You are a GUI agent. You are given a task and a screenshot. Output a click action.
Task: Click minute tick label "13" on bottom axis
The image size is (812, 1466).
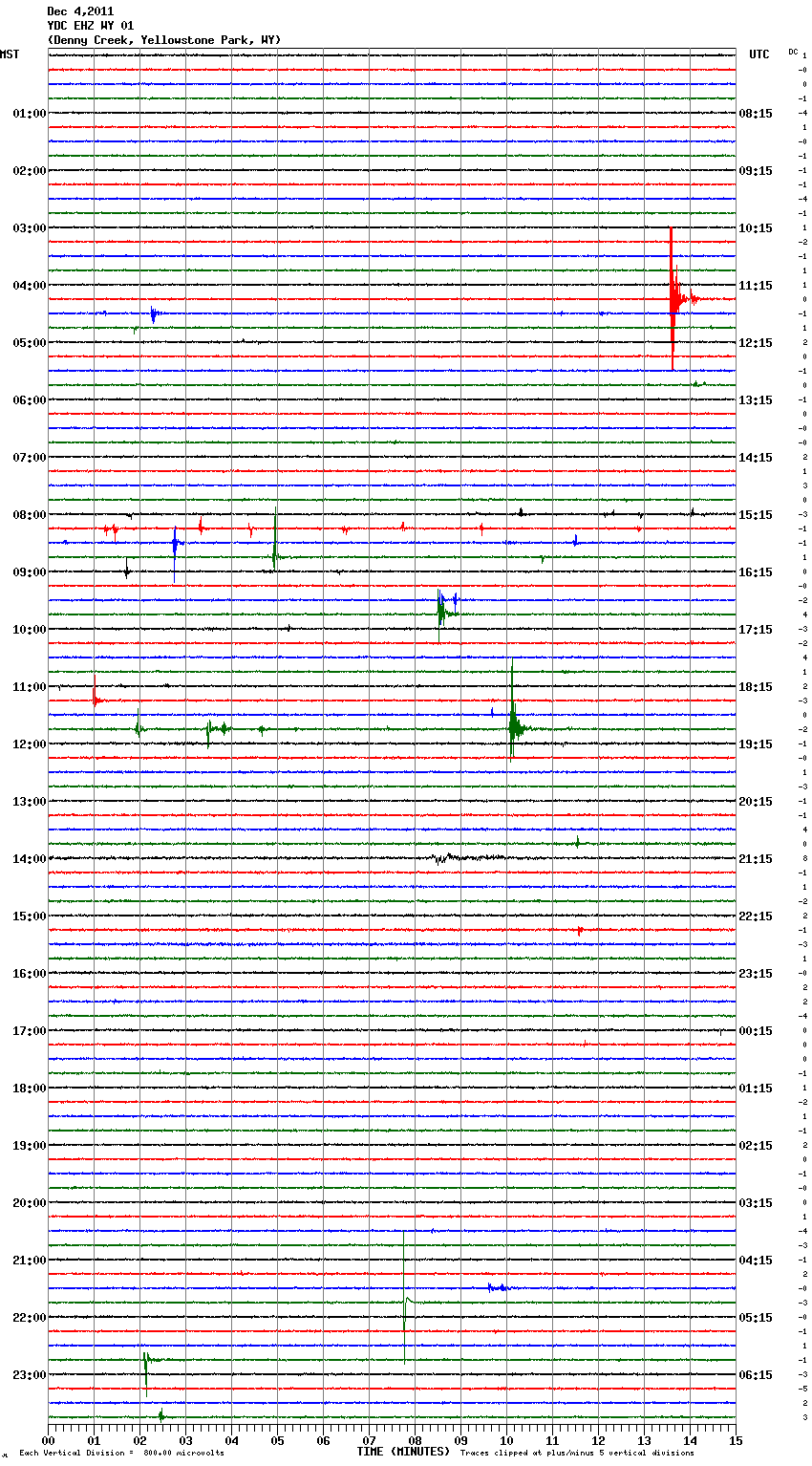point(644,1440)
